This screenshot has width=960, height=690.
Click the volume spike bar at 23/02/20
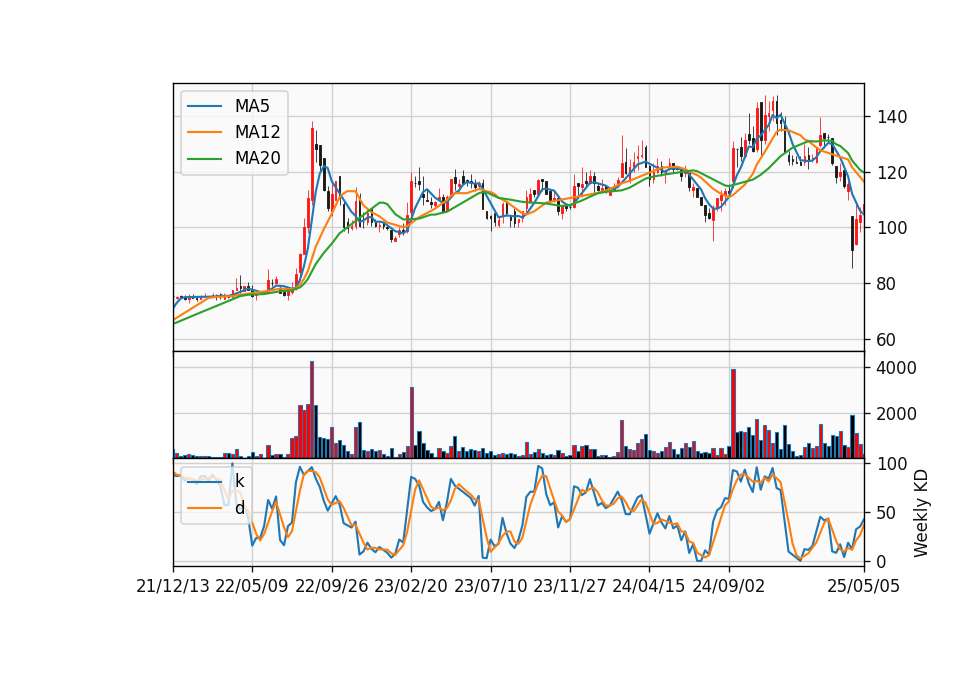(x=412, y=422)
